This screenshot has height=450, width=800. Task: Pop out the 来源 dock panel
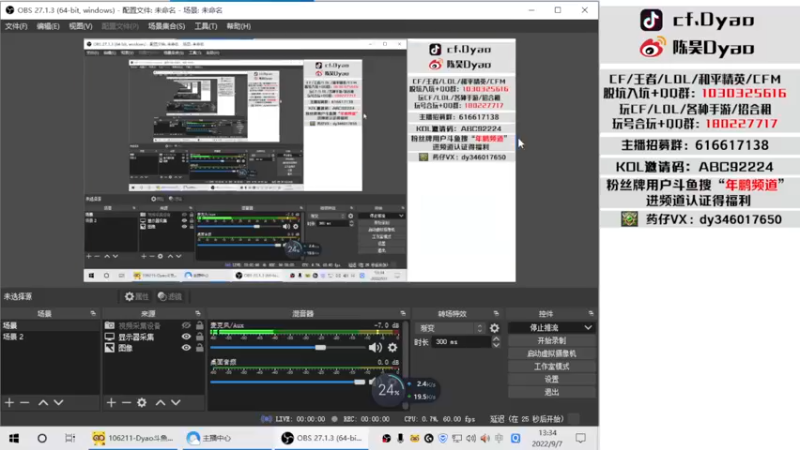tap(198, 313)
